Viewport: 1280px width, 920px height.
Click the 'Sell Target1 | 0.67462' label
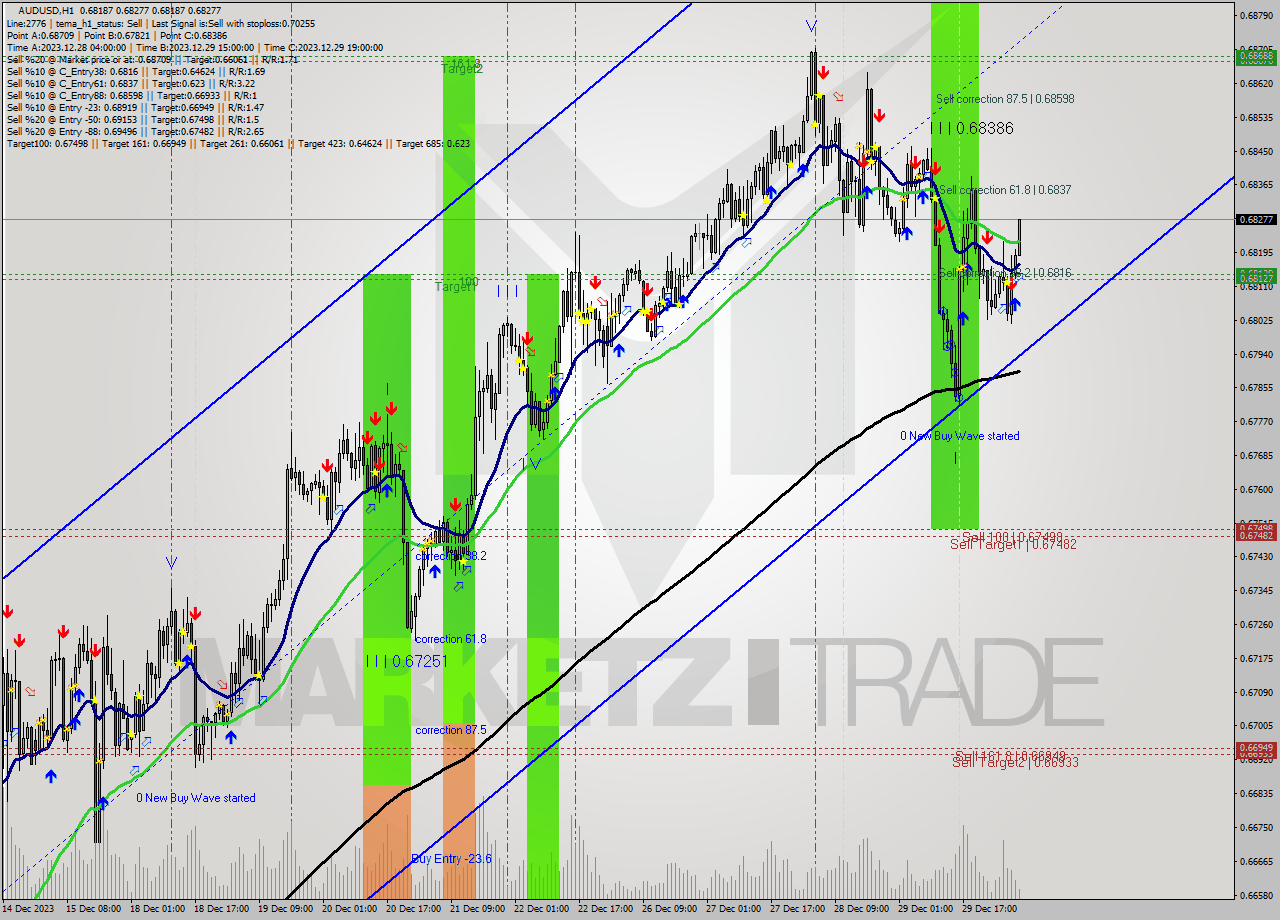click(x=1013, y=545)
